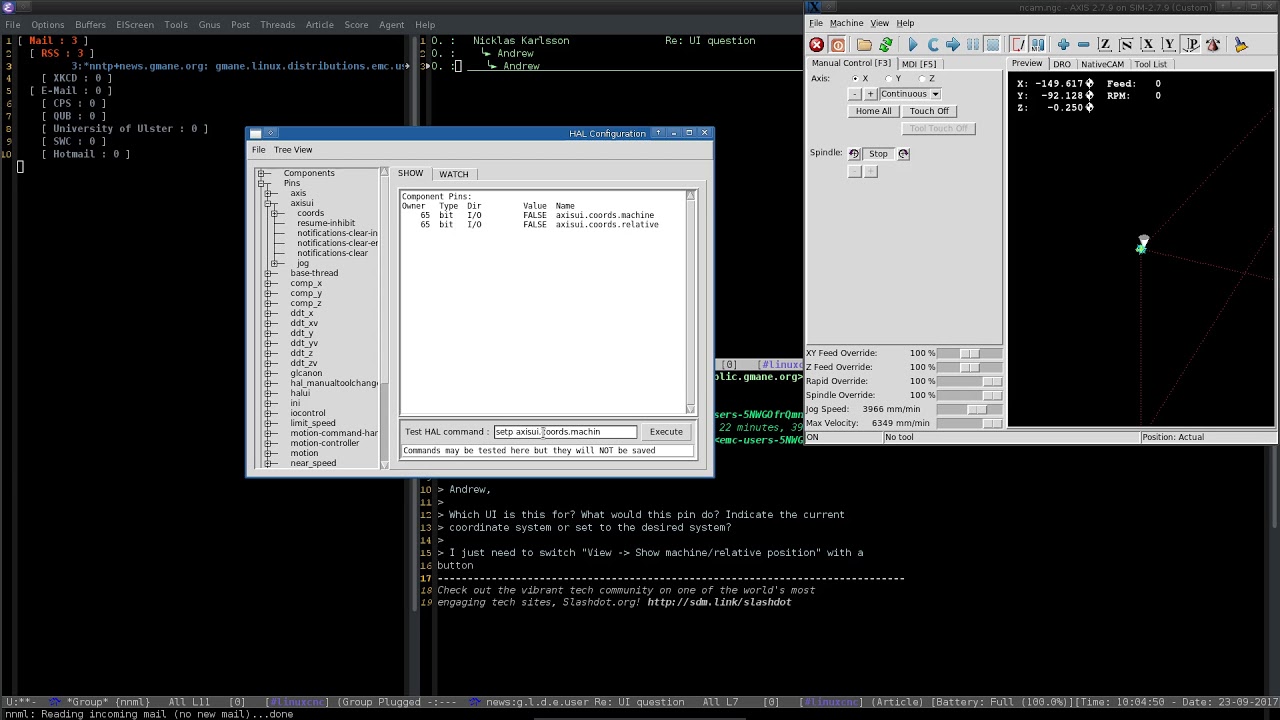The image size is (1280, 720).
Task: Pause program with the pause bars icon
Action: [x=973, y=45]
